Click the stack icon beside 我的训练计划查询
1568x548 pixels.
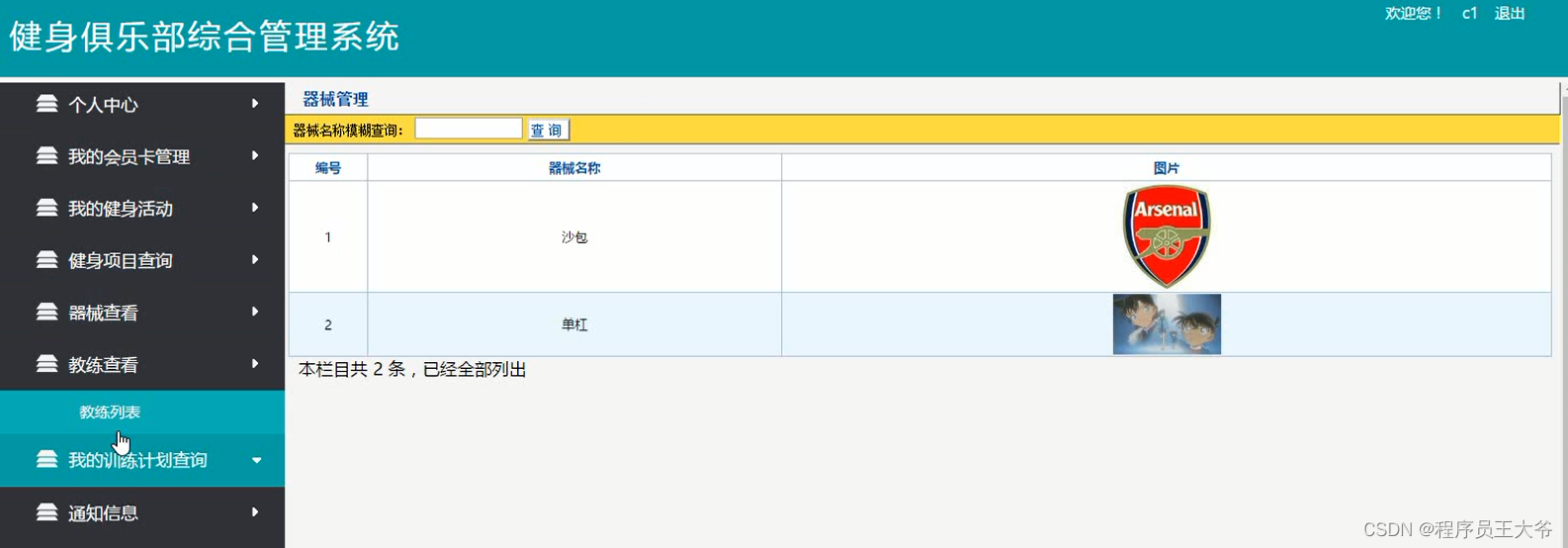pyautogui.click(x=46, y=460)
